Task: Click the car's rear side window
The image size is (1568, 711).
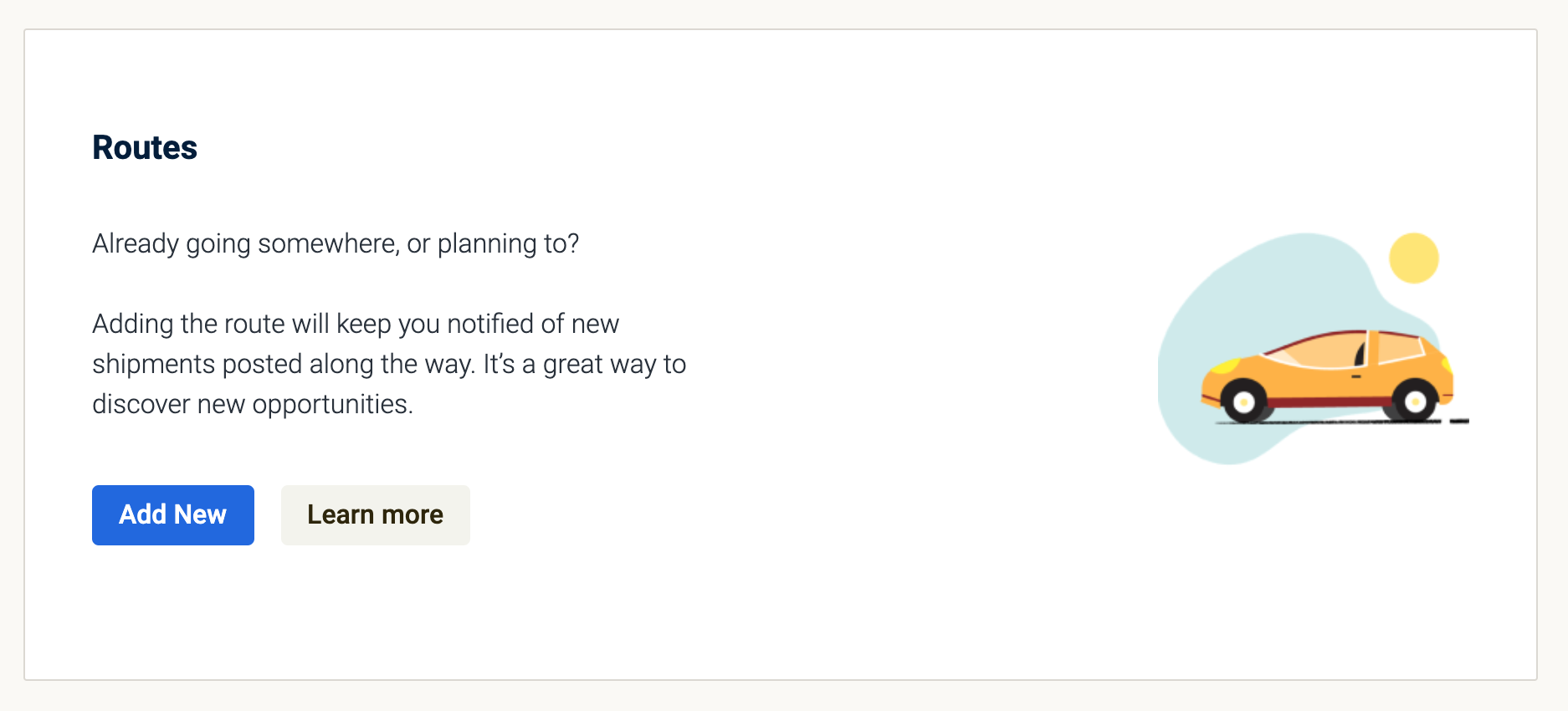Action: (x=1399, y=346)
